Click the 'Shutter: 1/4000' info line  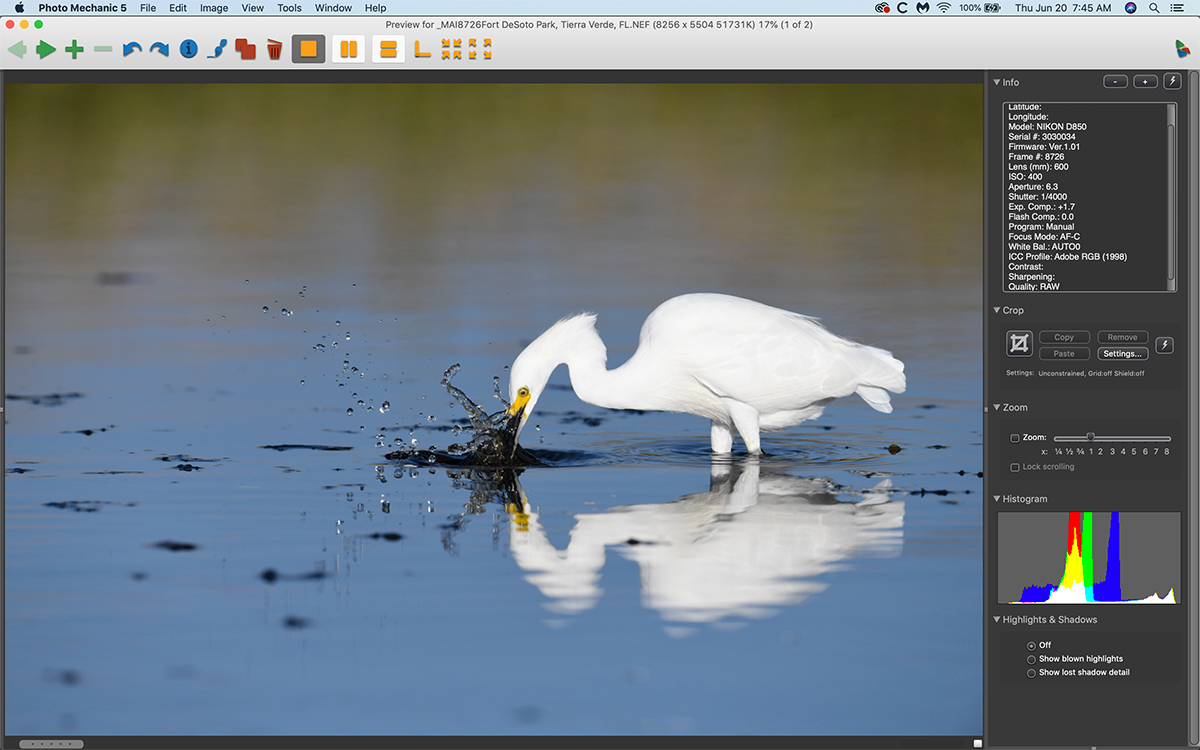[x=1037, y=197]
